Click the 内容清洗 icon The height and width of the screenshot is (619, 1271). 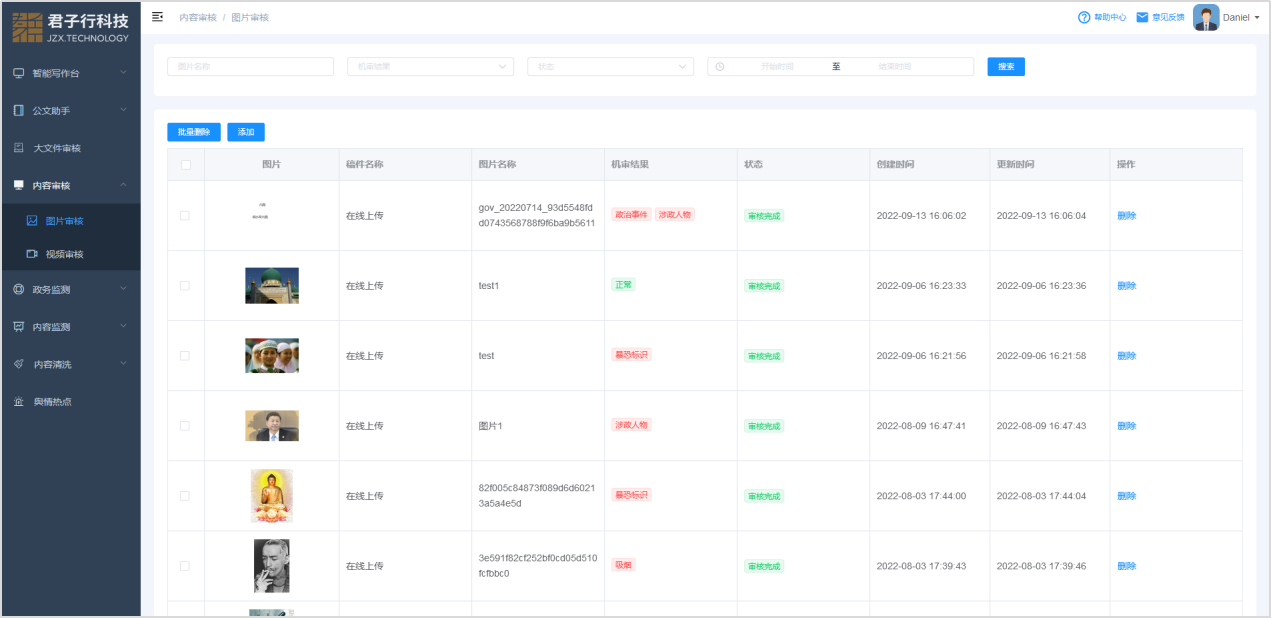tap(19, 364)
